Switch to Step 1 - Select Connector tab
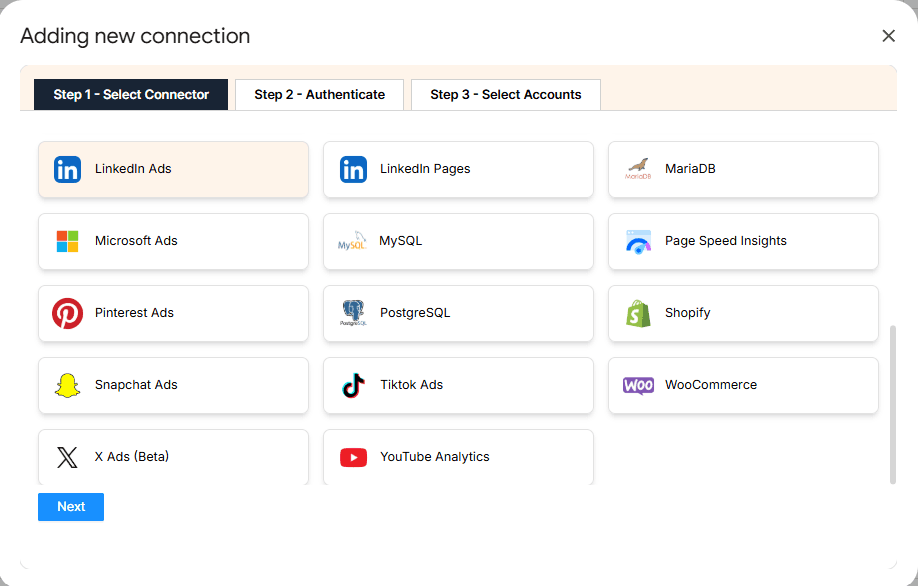The width and height of the screenshot is (918, 586). click(131, 95)
